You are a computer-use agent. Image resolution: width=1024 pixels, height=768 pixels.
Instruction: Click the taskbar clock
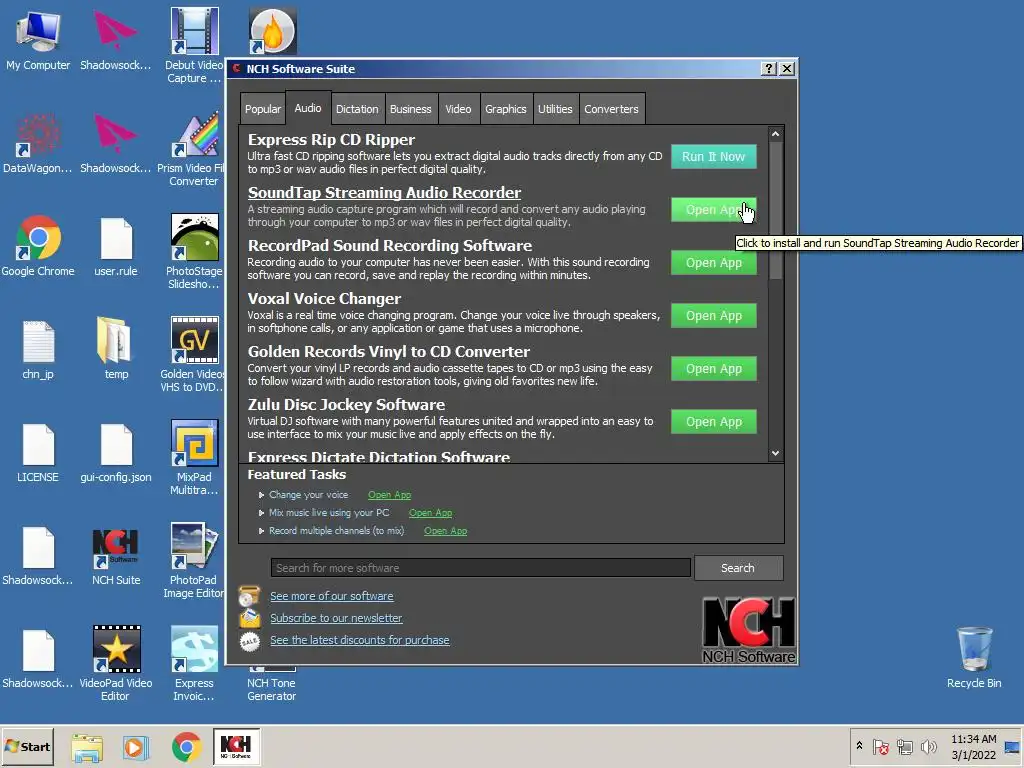click(974, 746)
